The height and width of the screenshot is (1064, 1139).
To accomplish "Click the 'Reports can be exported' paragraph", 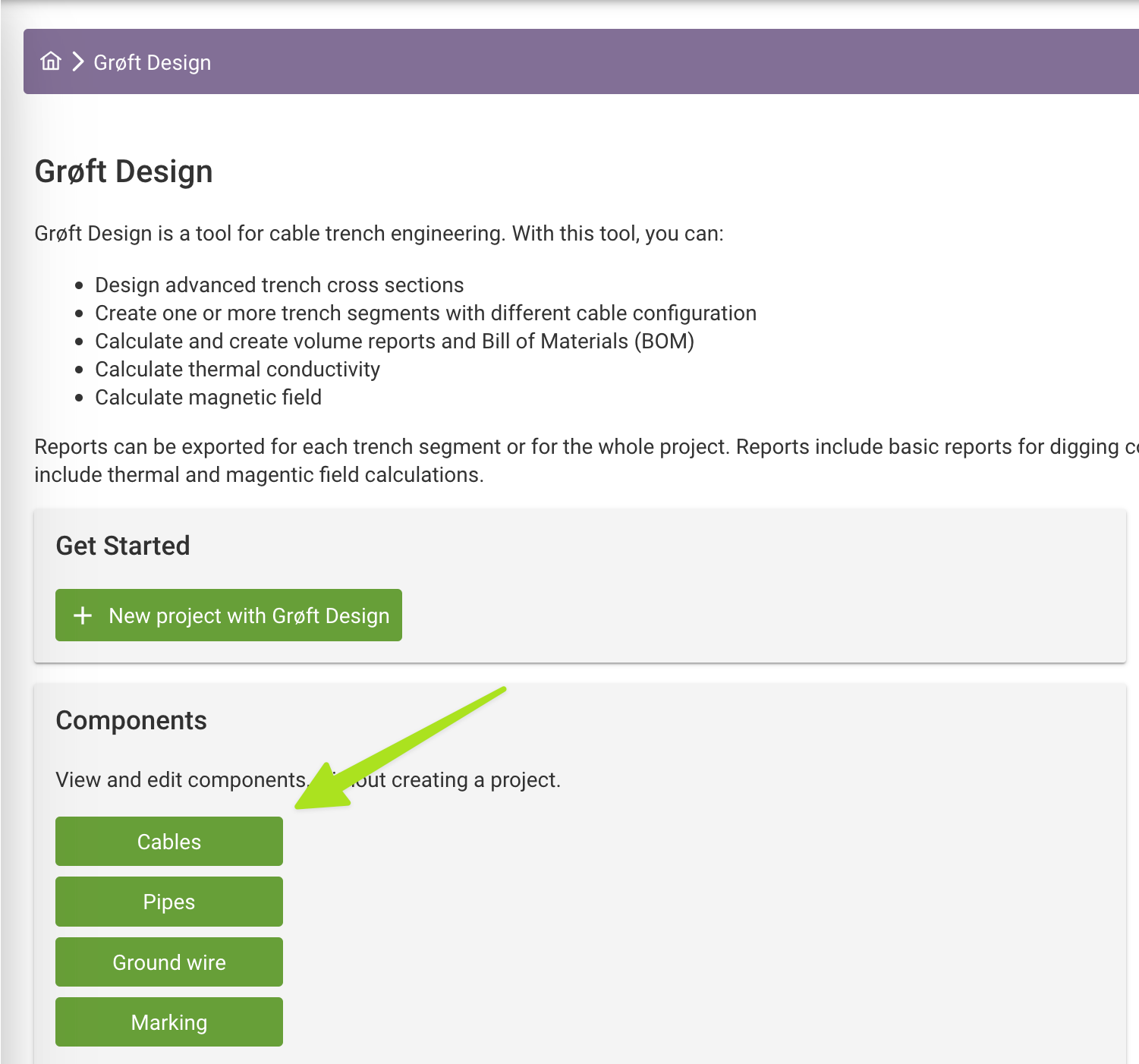I will (x=587, y=461).
